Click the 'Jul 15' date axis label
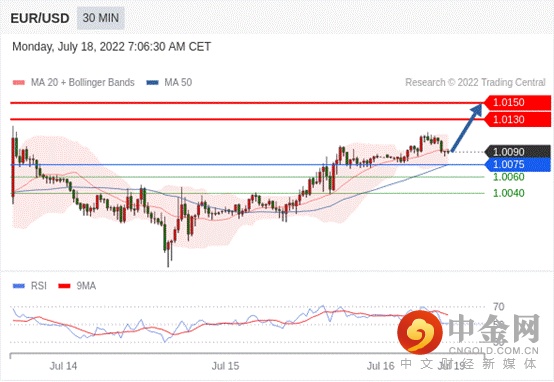554x382 pixels. tap(225, 366)
